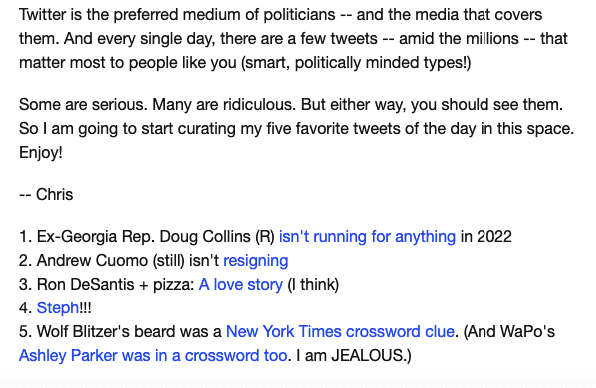Open the "A love story" link
596x388 pixels.
(241, 284)
